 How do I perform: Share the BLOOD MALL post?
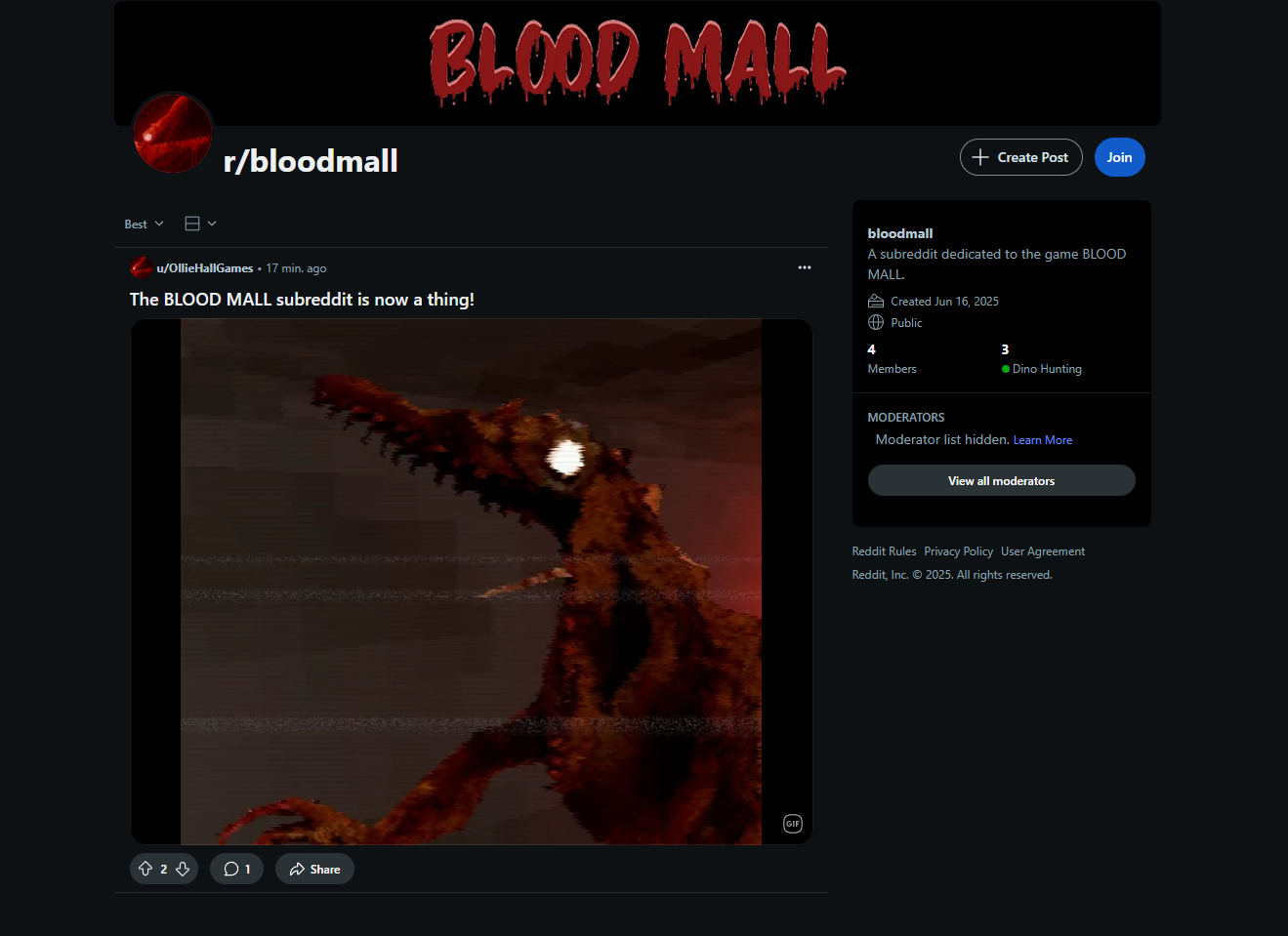[x=314, y=869]
